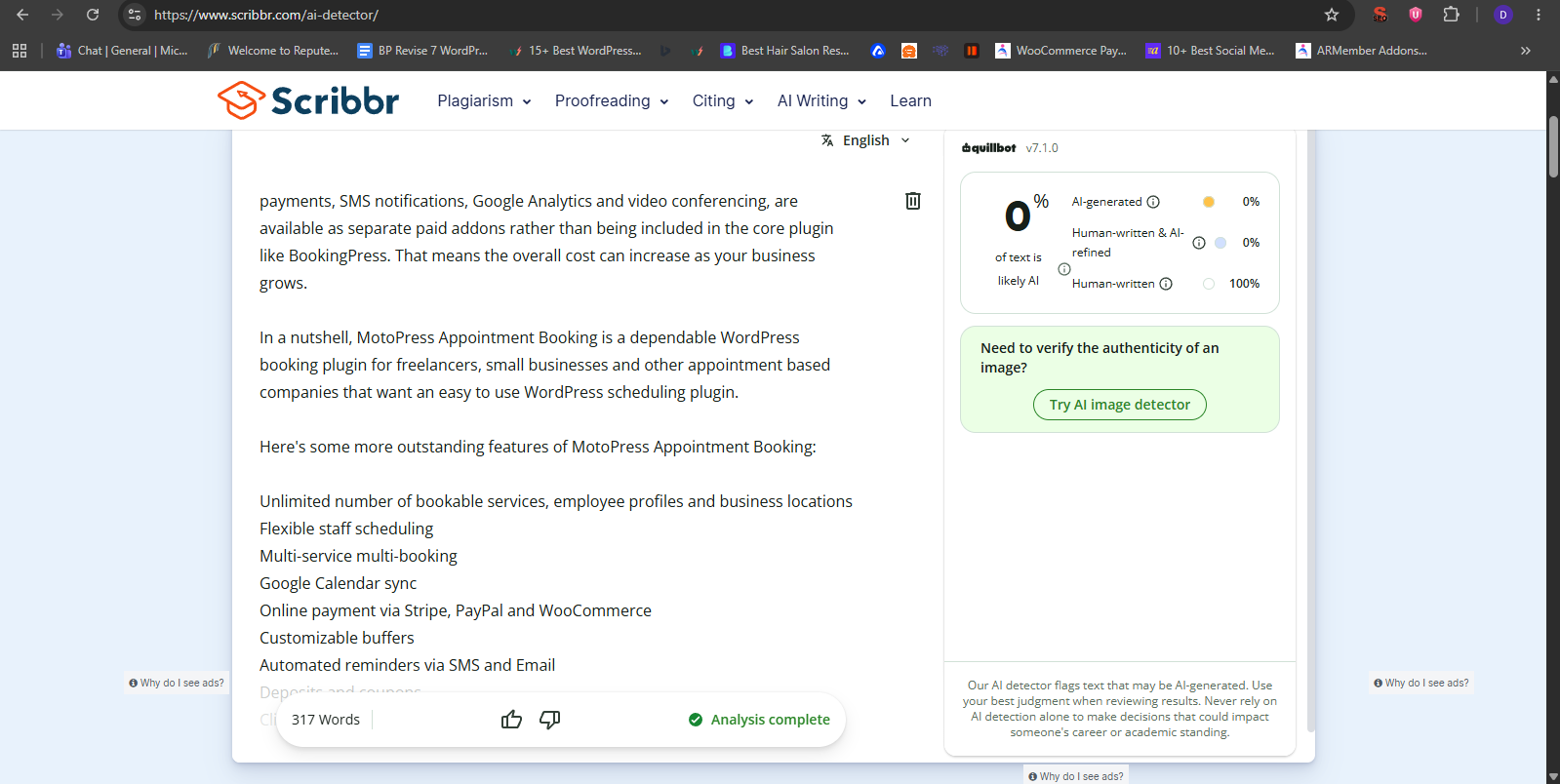Click the page vertical scrollbar thumb

click(x=1553, y=146)
